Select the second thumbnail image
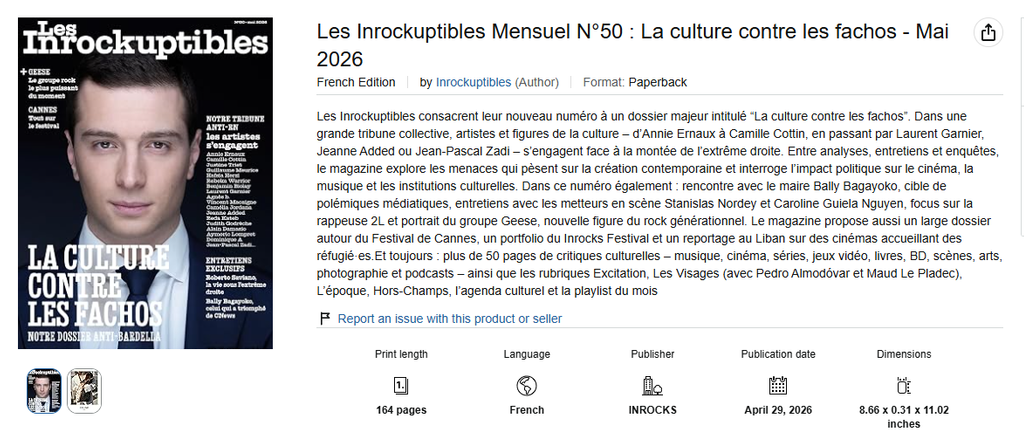The width and height of the screenshot is (1024, 439). (x=84, y=391)
